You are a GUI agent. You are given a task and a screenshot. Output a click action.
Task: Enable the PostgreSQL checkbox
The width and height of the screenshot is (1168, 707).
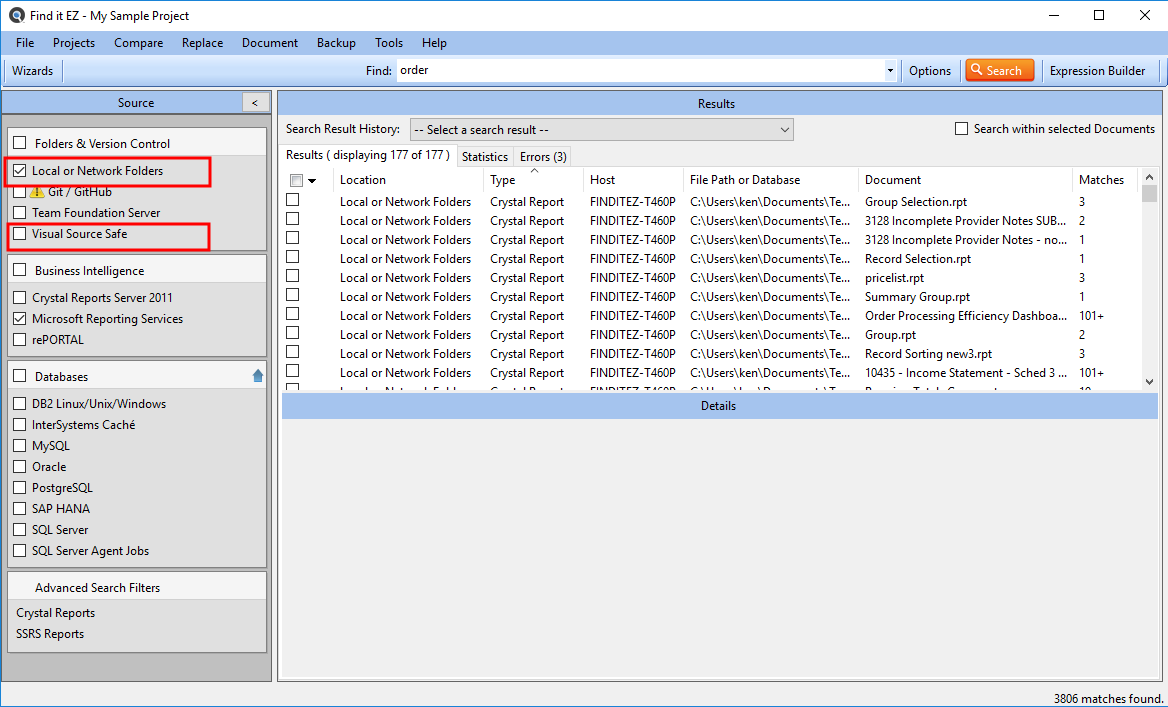coord(20,488)
